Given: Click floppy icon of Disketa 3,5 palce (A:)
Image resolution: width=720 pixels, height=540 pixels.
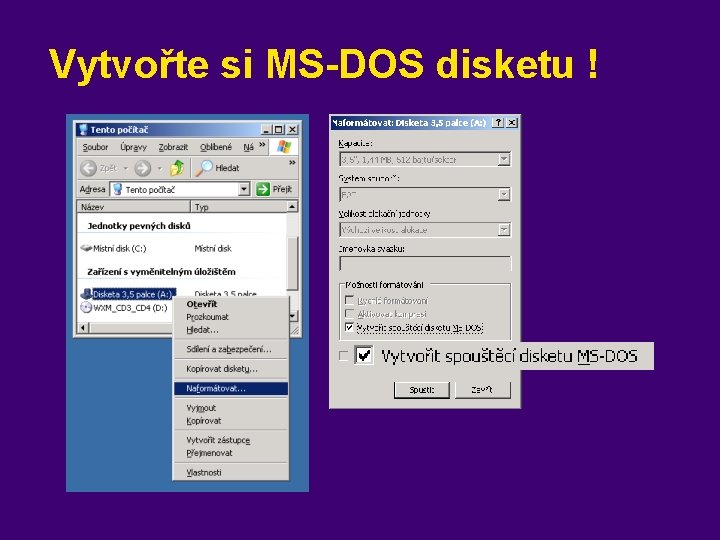Looking at the screenshot, I should pyautogui.click(x=87, y=294).
